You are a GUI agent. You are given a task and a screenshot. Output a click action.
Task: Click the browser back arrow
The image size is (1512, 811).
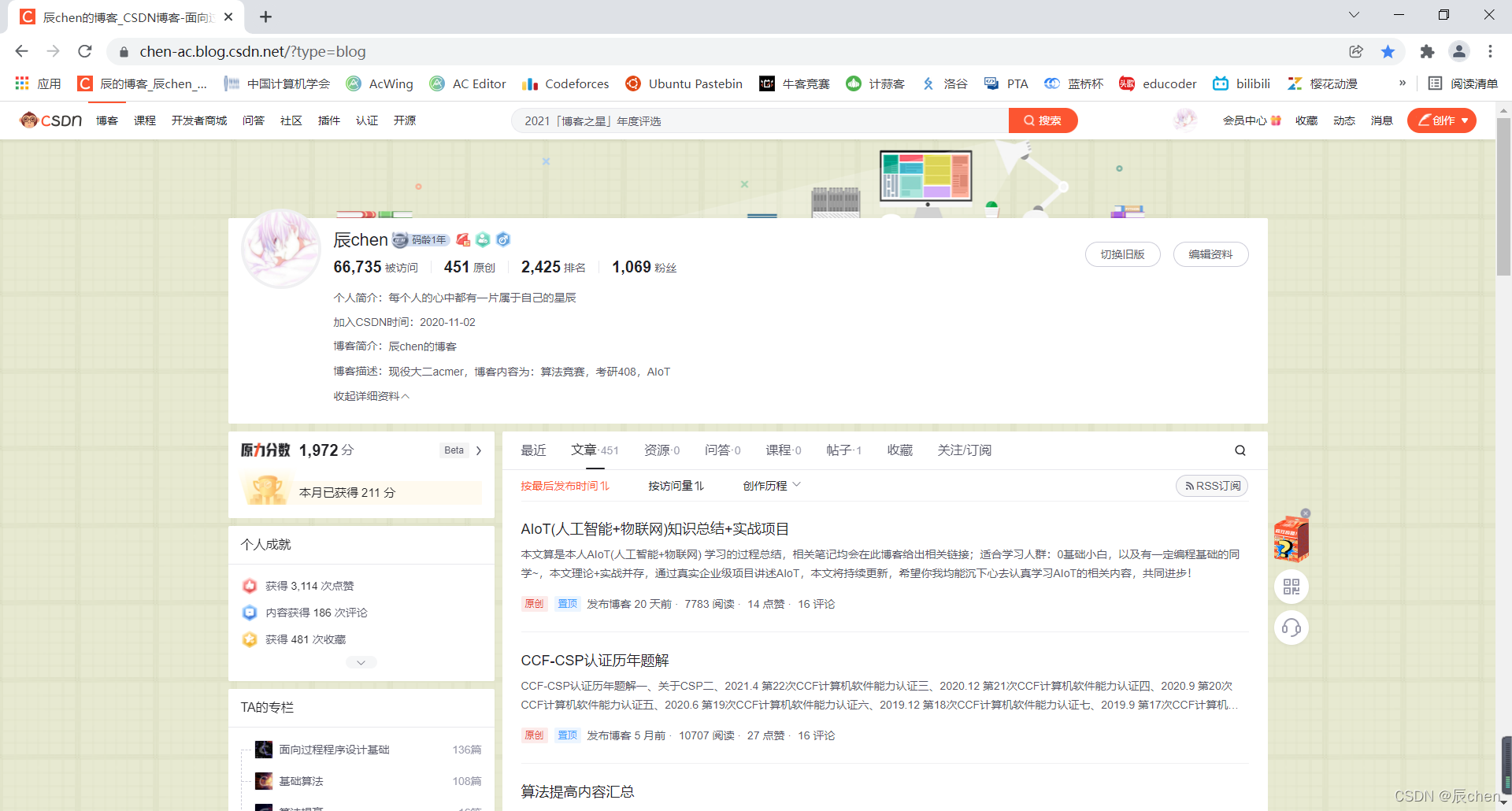tap(21, 51)
